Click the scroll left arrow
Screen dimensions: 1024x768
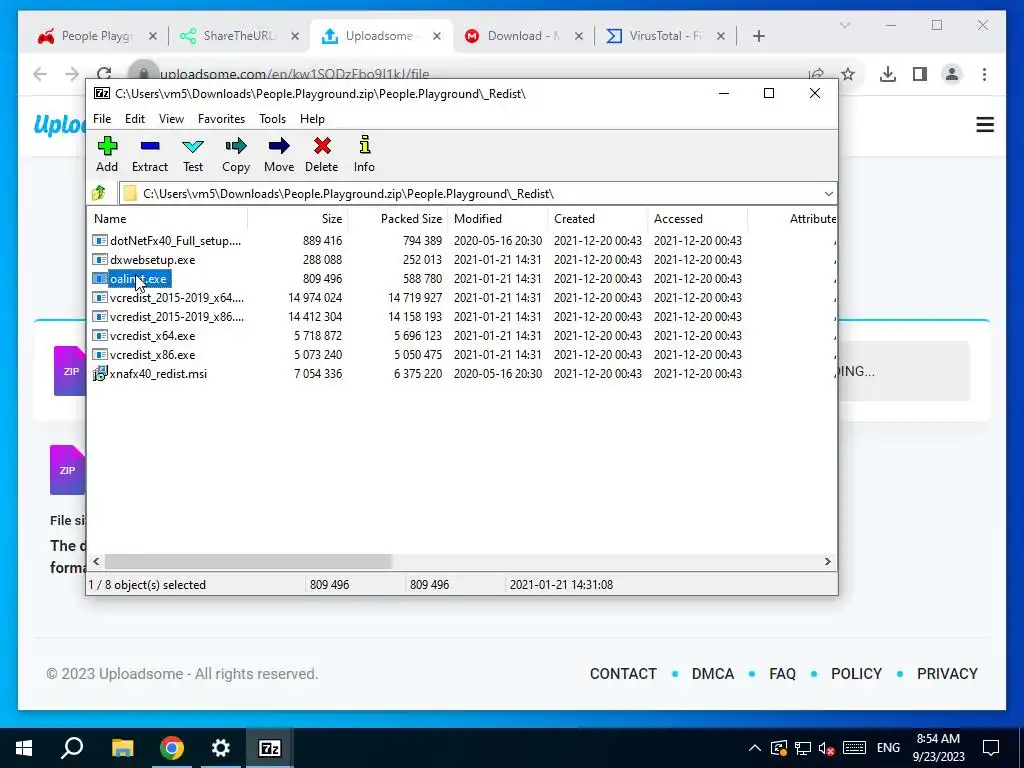coord(97,561)
